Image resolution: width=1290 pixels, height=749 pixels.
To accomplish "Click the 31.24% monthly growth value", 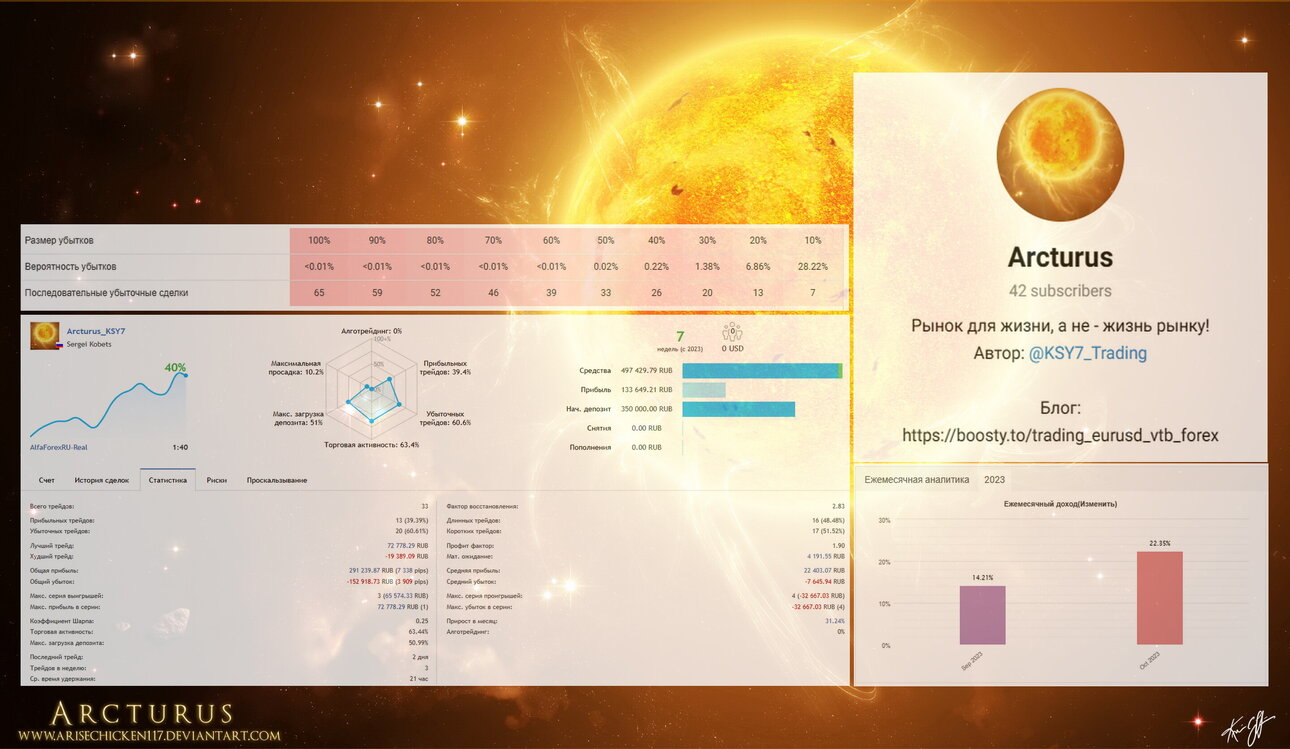I will coord(835,621).
